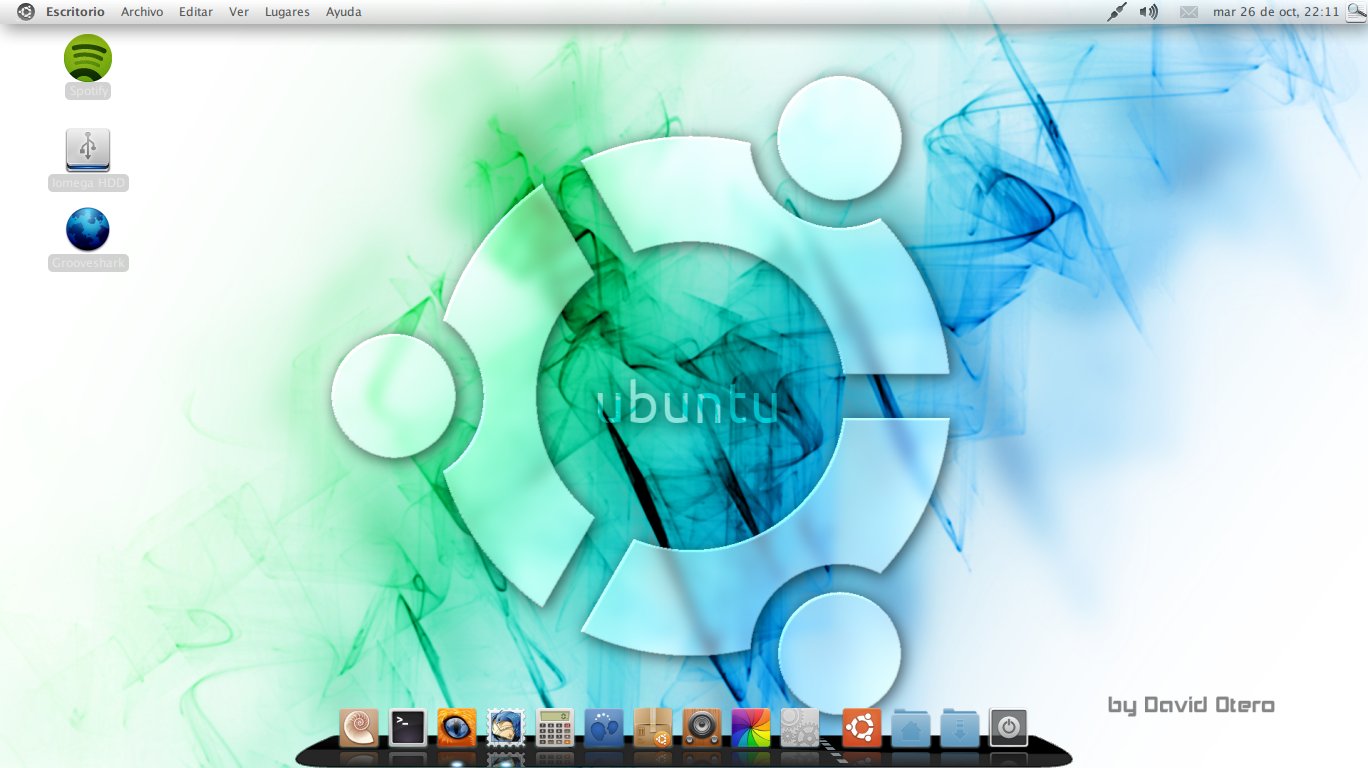
Task: Launch the cat-eye browser icon in dock
Action: pyautogui.click(x=457, y=728)
